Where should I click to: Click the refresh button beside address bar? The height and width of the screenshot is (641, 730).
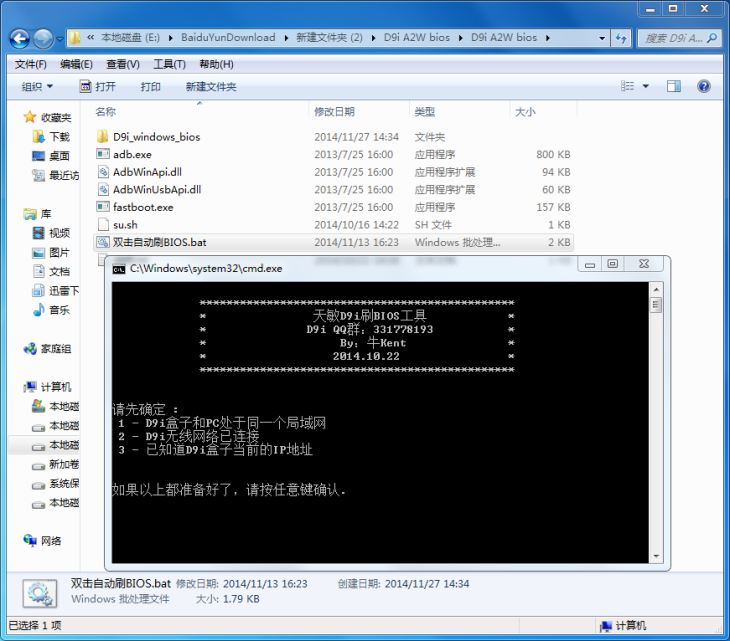tap(621, 38)
